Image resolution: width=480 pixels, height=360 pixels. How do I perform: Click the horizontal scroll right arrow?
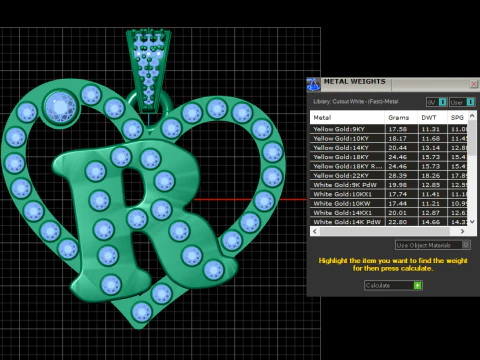click(463, 231)
